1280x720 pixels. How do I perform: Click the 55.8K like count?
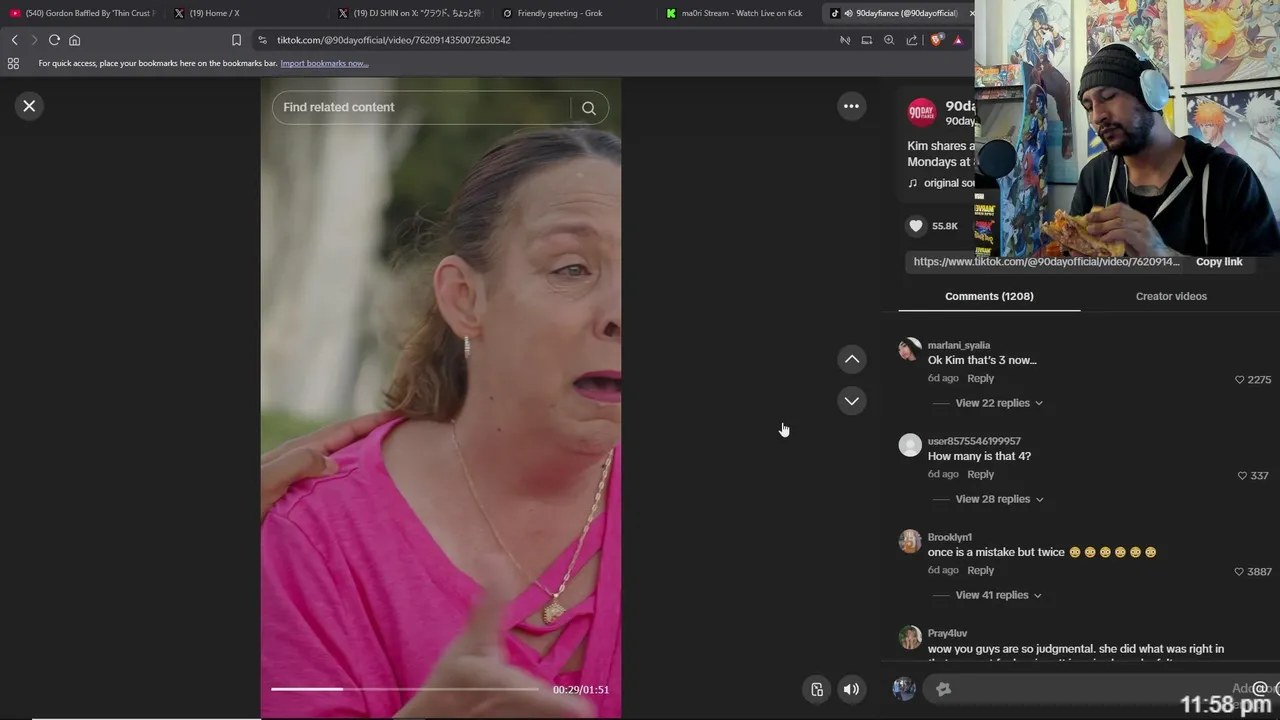[x=945, y=226]
